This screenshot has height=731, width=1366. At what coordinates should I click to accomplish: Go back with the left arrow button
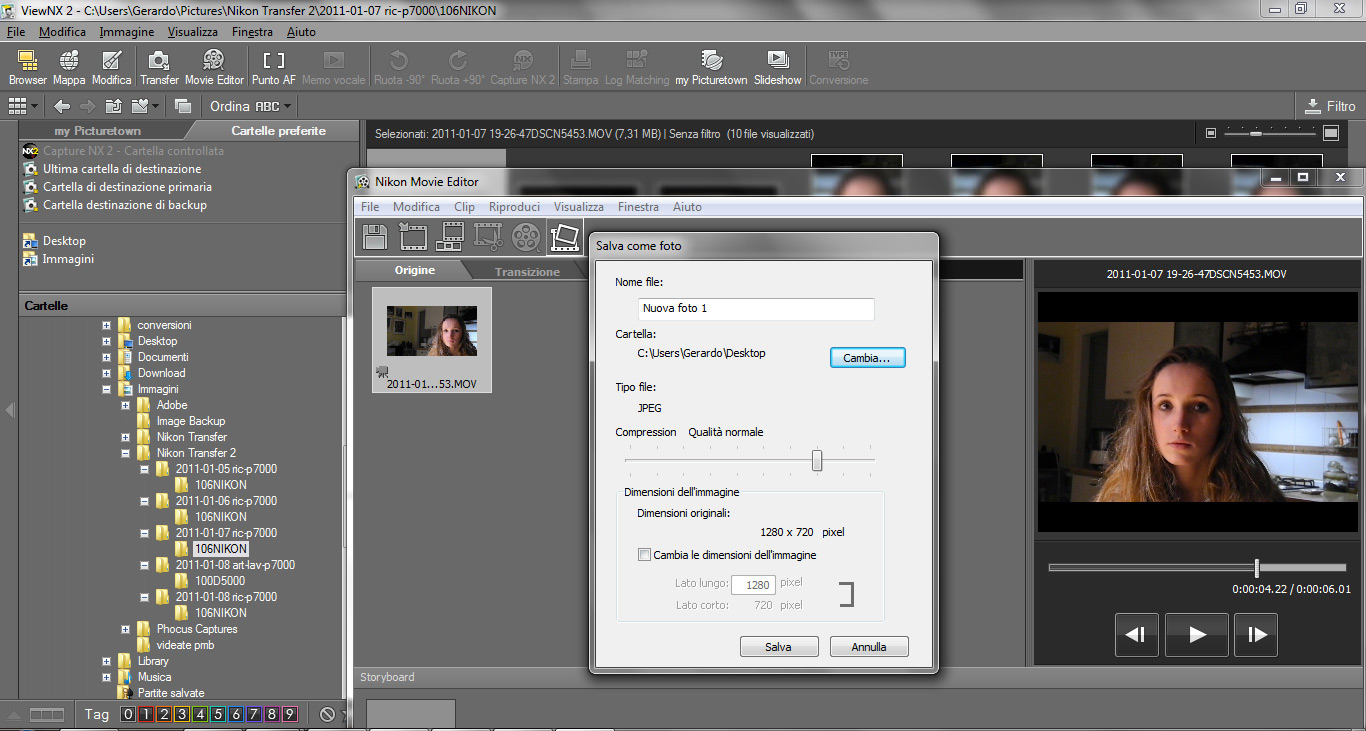62,106
